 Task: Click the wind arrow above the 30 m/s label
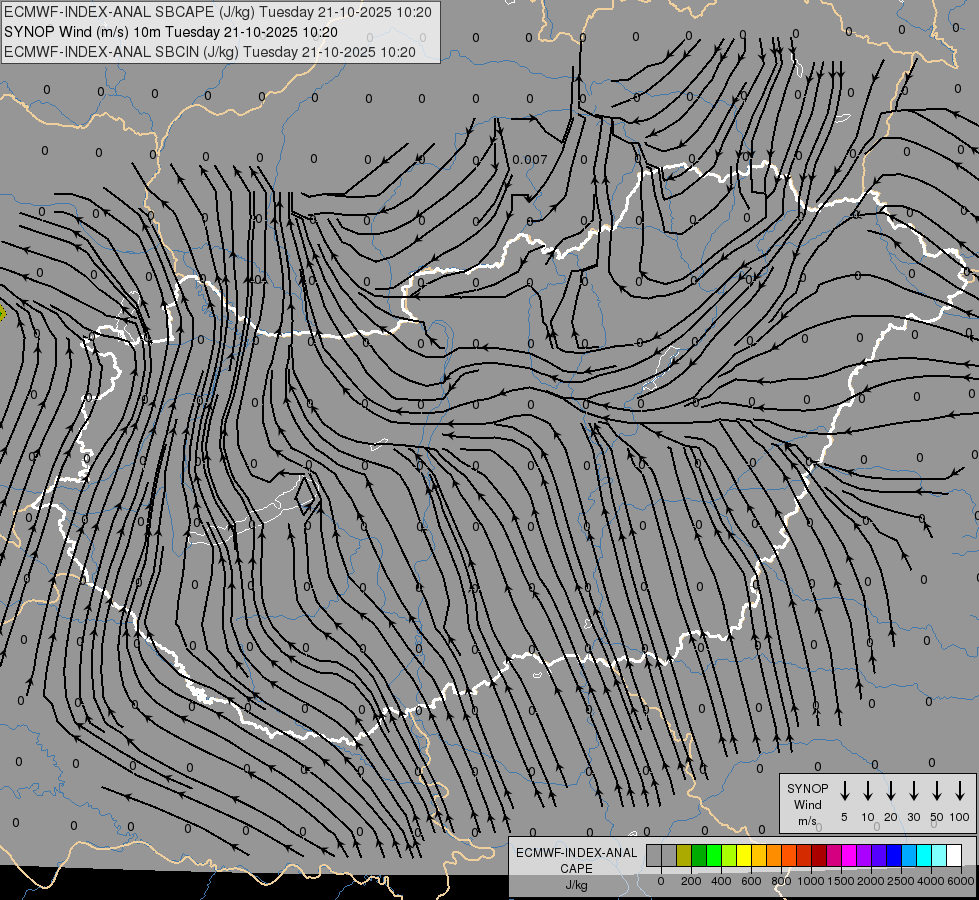click(x=913, y=791)
